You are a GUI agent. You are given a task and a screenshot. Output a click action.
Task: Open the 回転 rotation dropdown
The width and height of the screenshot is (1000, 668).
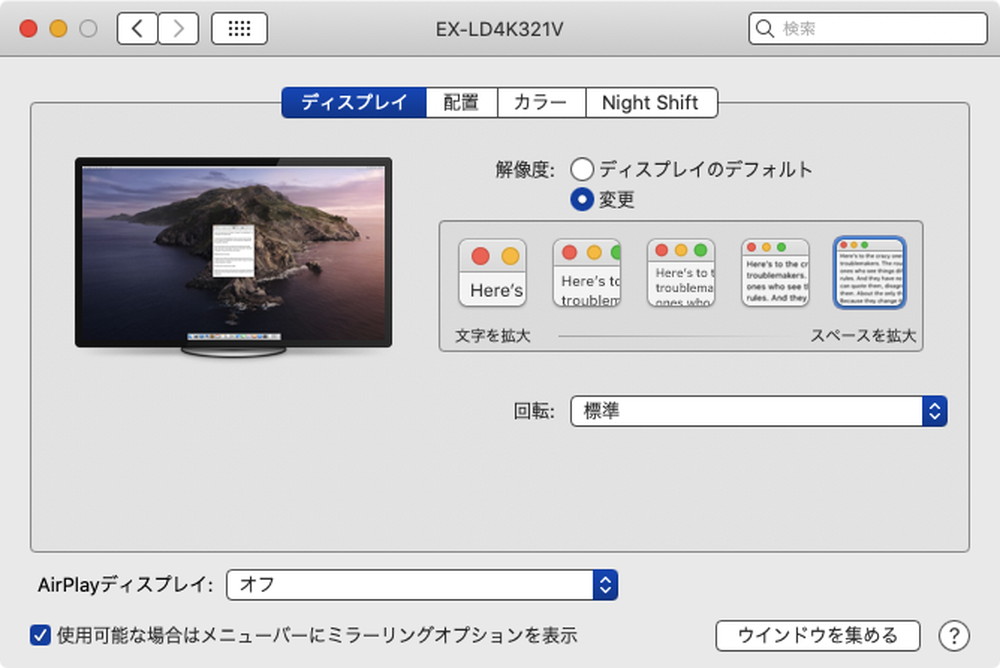point(758,411)
